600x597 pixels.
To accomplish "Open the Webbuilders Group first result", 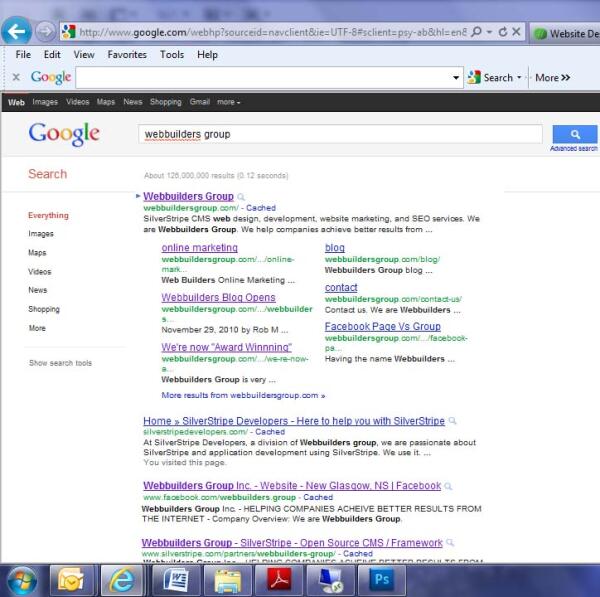I will click(x=188, y=196).
